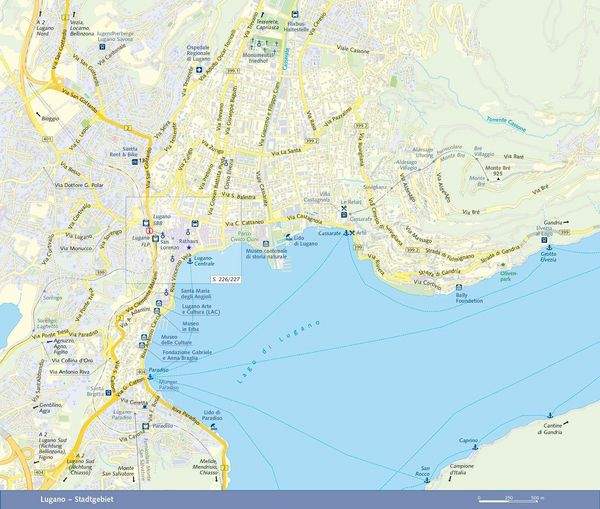600x509 pixels.
Task: Click the Lido di Lugano swimming icon
Action: coord(289,237)
